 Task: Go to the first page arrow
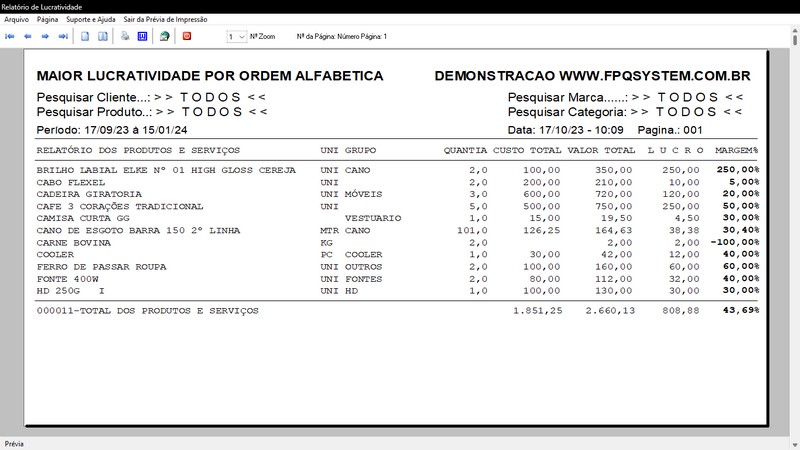click(10, 36)
